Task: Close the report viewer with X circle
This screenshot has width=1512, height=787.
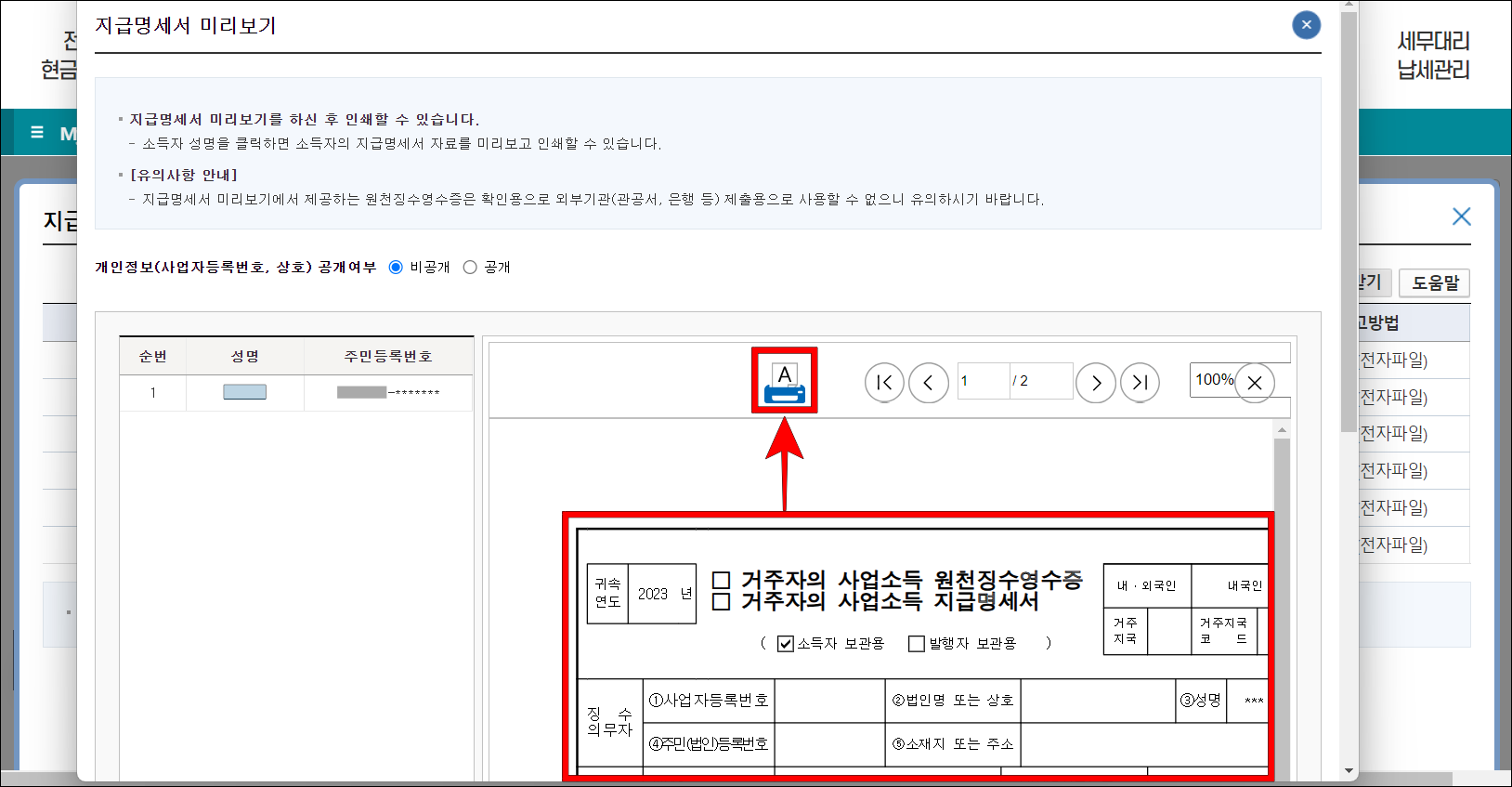Action: pyautogui.click(x=1255, y=383)
